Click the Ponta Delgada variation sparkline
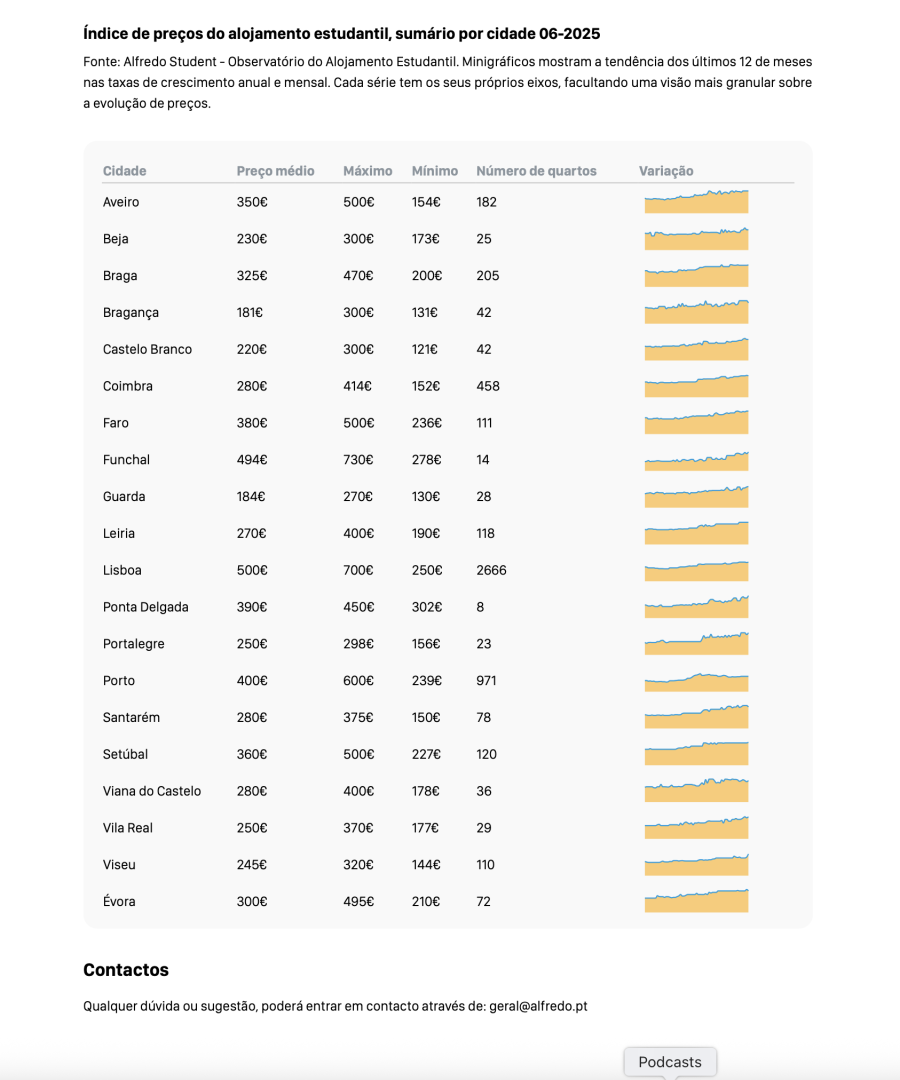The width and height of the screenshot is (900, 1080). coord(696,609)
